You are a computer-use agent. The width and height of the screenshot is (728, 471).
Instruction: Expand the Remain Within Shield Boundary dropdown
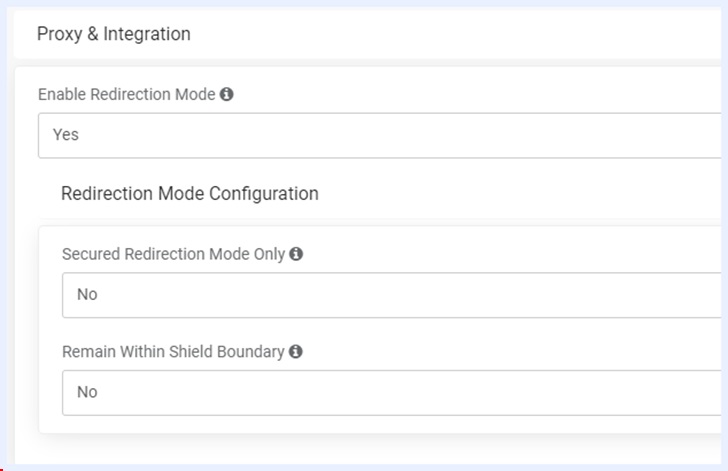pyautogui.click(x=390, y=392)
